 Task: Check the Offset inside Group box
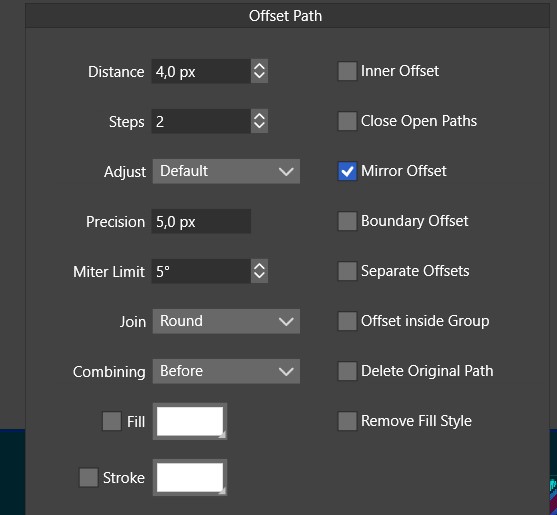pyautogui.click(x=347, y=321)
